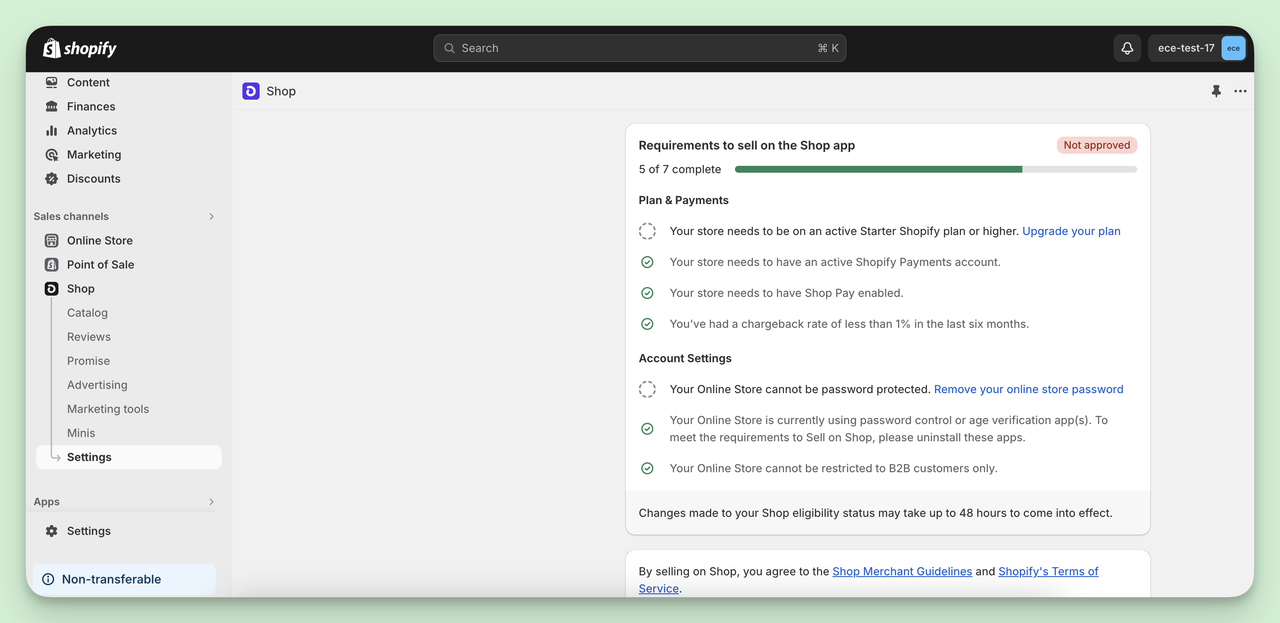The image size is (1280, 623).
Task: Pin the Shop app icon
Action: (1216, 91)
